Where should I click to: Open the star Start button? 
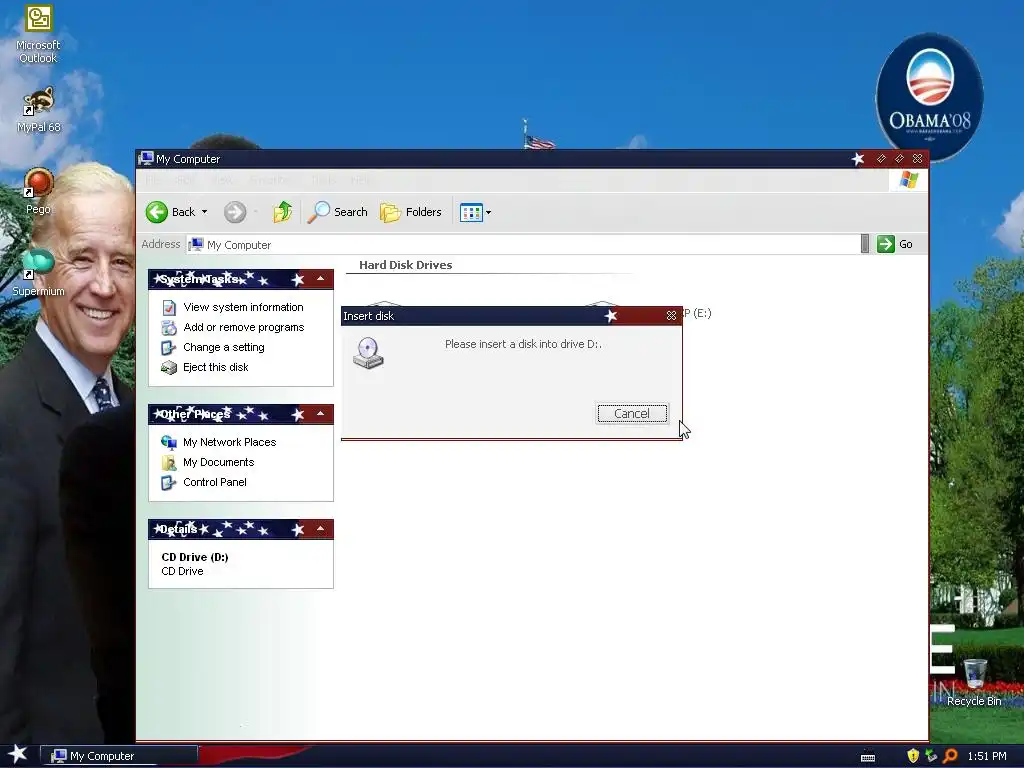(x=17, y=754)
